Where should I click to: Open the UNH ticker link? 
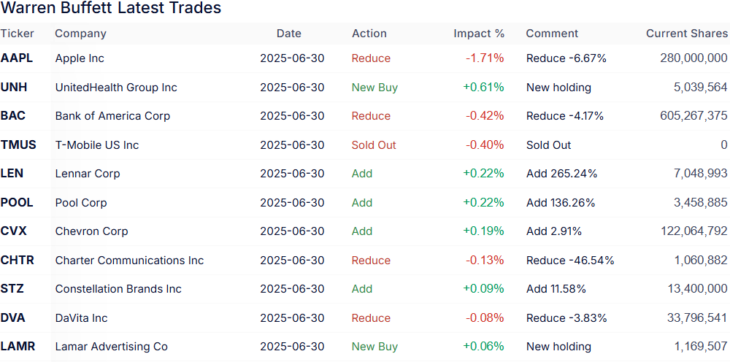[x=14, y=87]
